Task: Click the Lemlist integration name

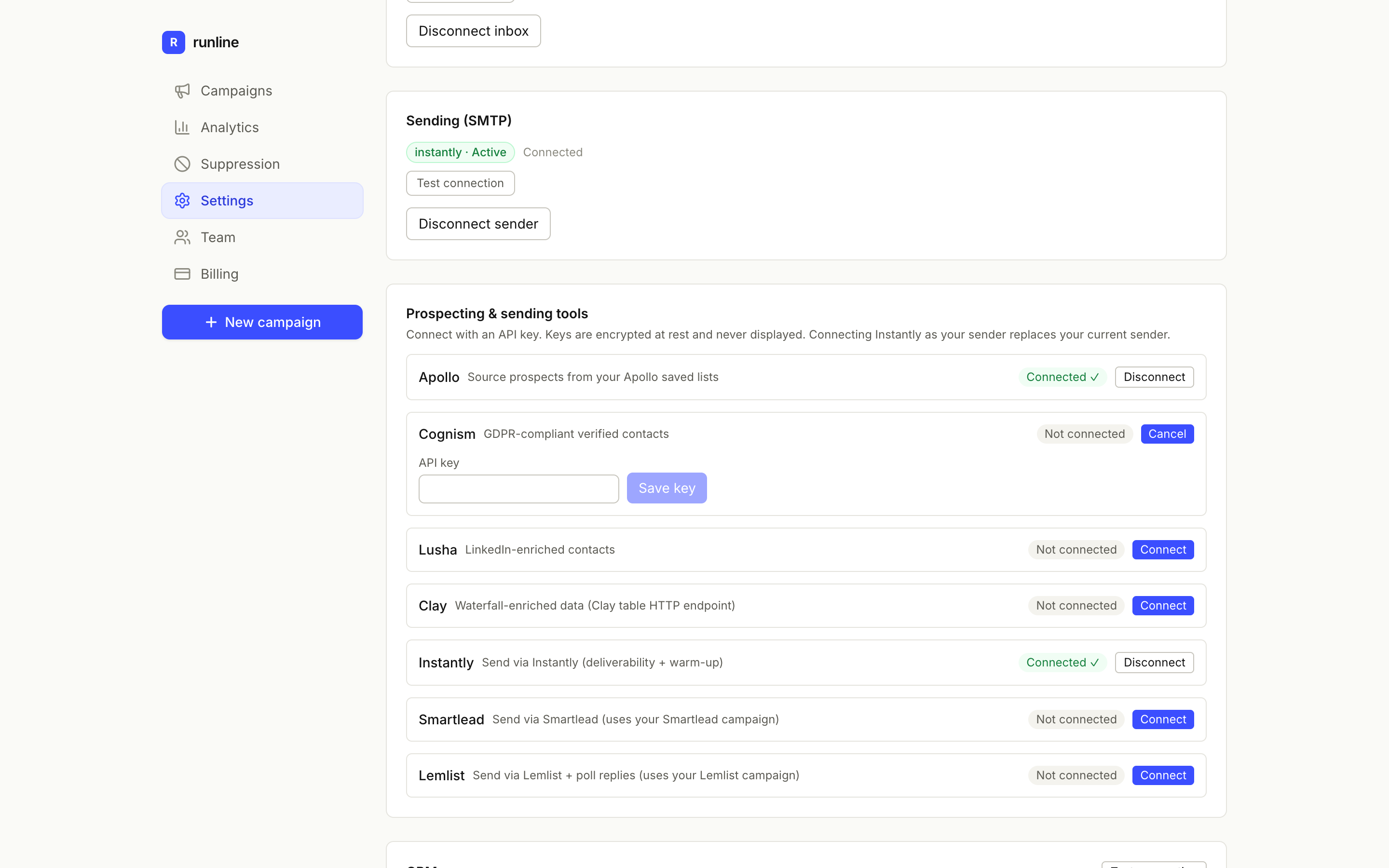Action: click(441, 775)
